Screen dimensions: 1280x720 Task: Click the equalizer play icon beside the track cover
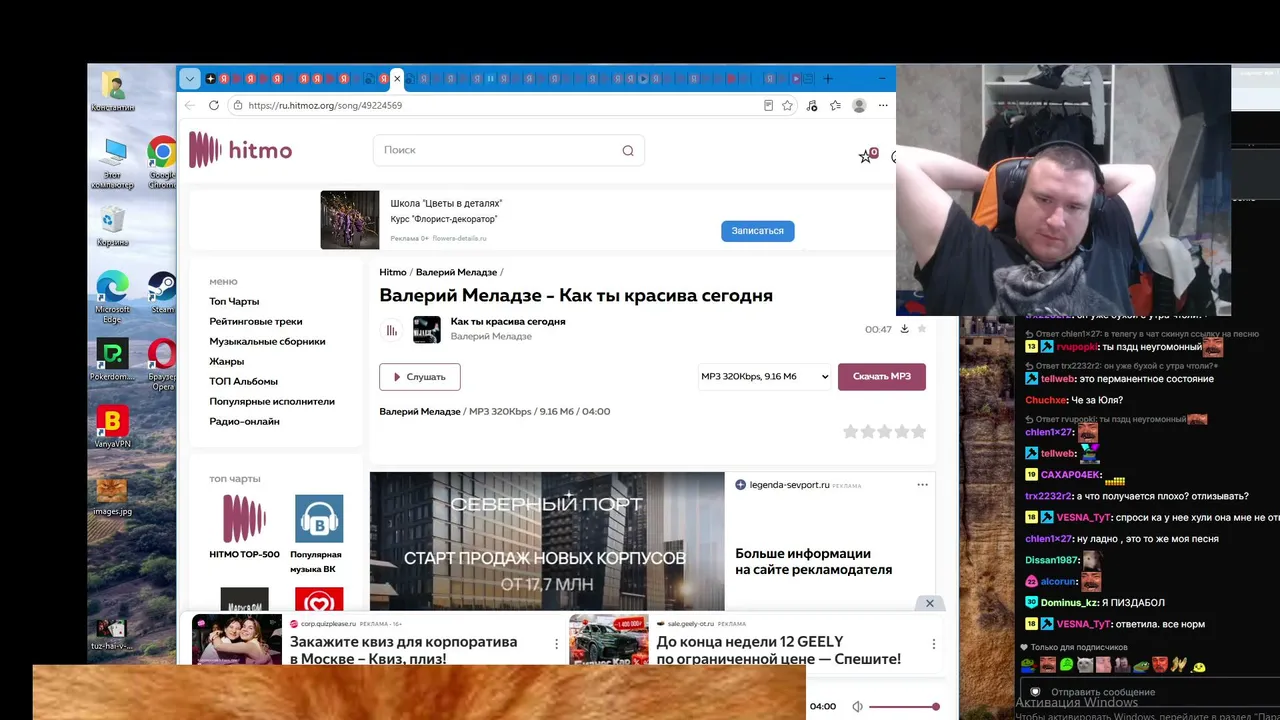click(392, 329)
